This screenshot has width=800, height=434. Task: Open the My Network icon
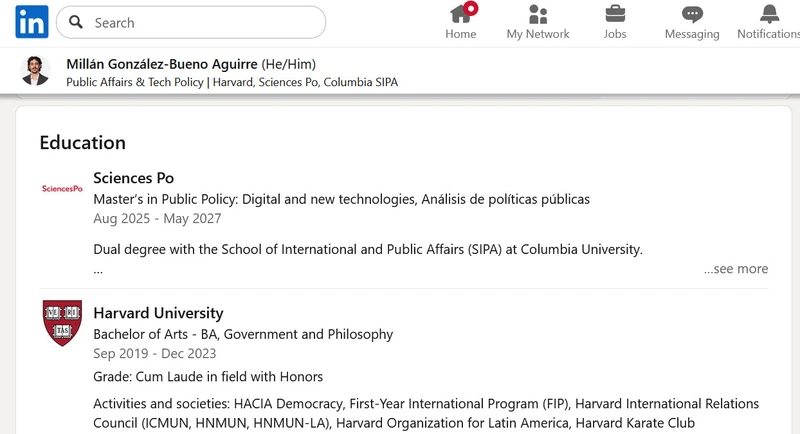(x=538, y=14)
